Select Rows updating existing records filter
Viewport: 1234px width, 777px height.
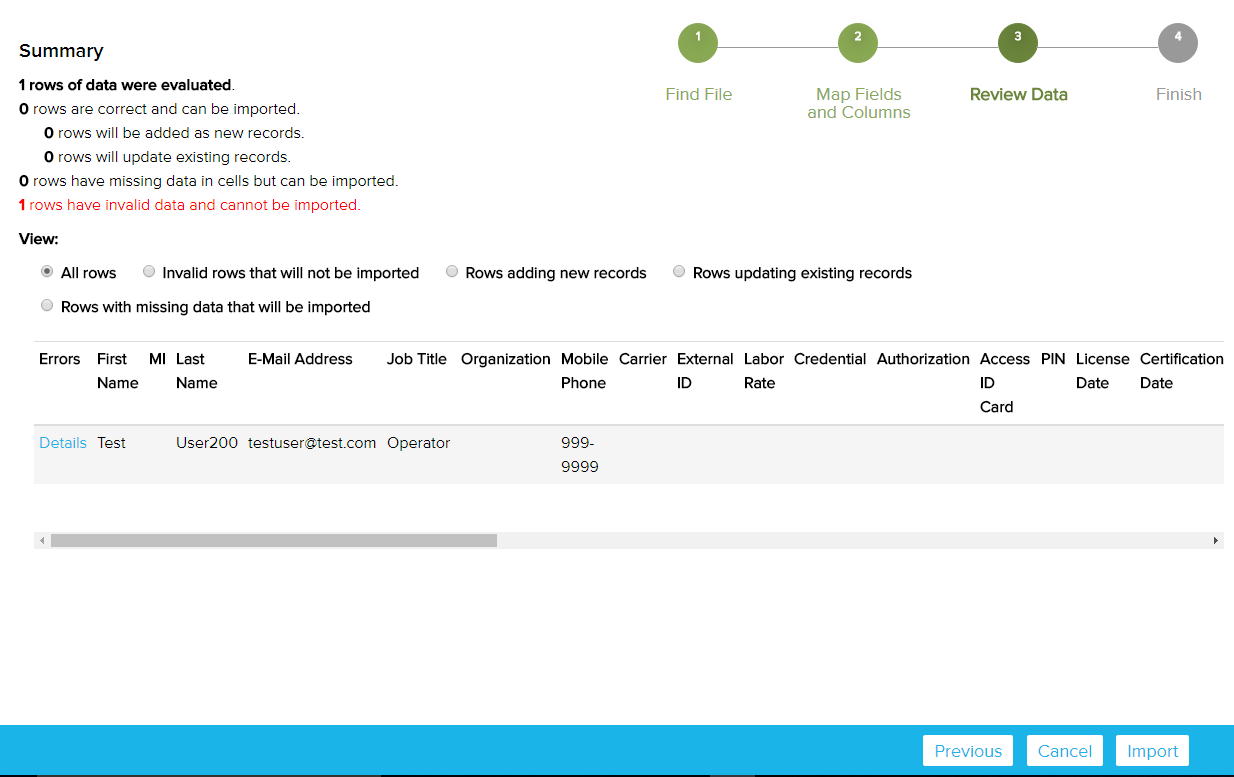coord(679,270)
